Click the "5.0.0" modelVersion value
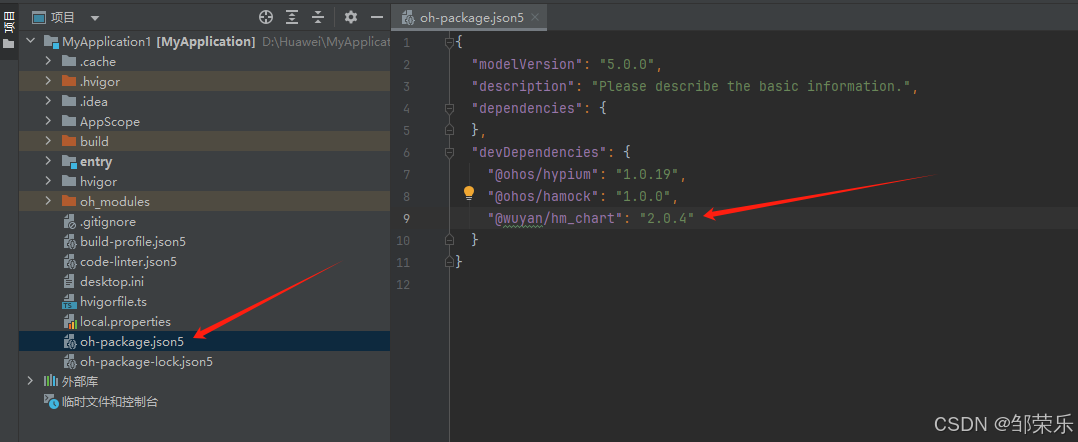1078x442 pixels. (626, 65)
